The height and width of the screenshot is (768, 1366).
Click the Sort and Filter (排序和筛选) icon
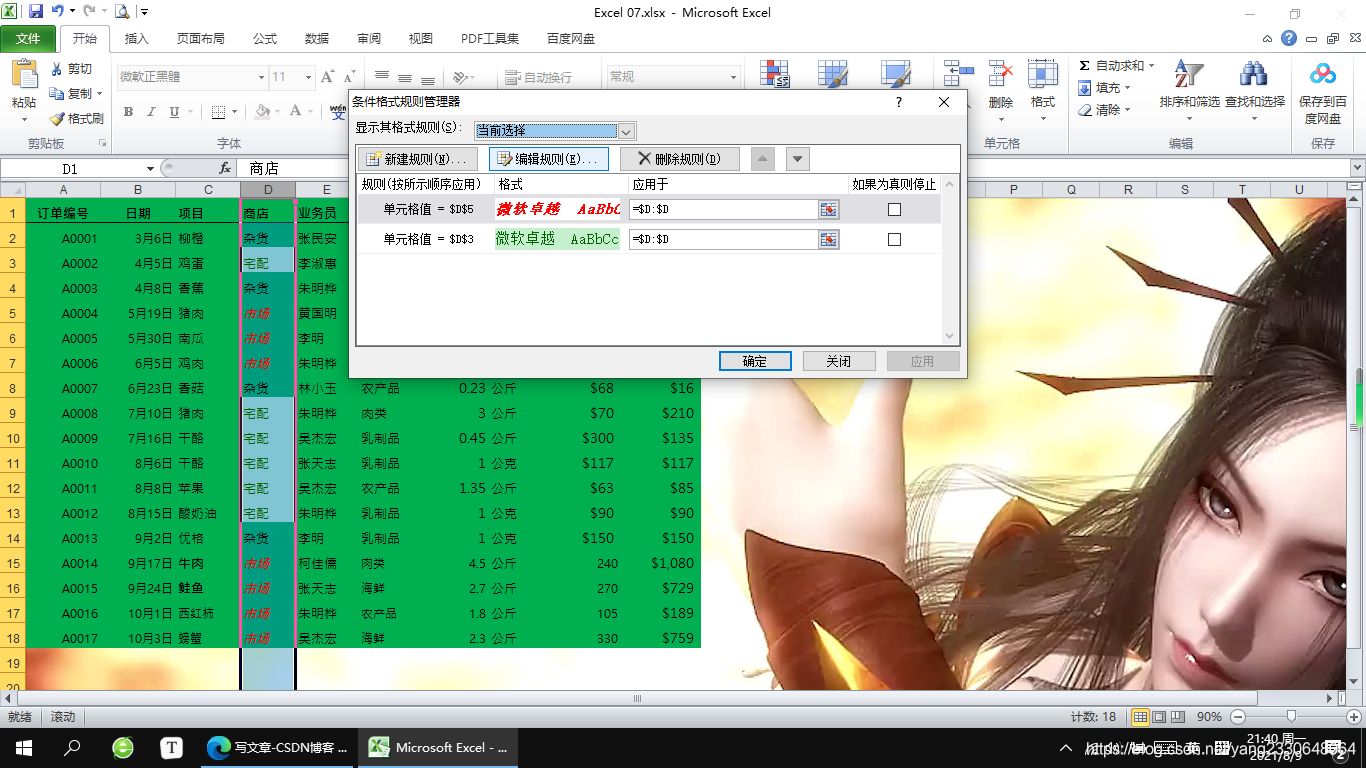coord(1188,75)
